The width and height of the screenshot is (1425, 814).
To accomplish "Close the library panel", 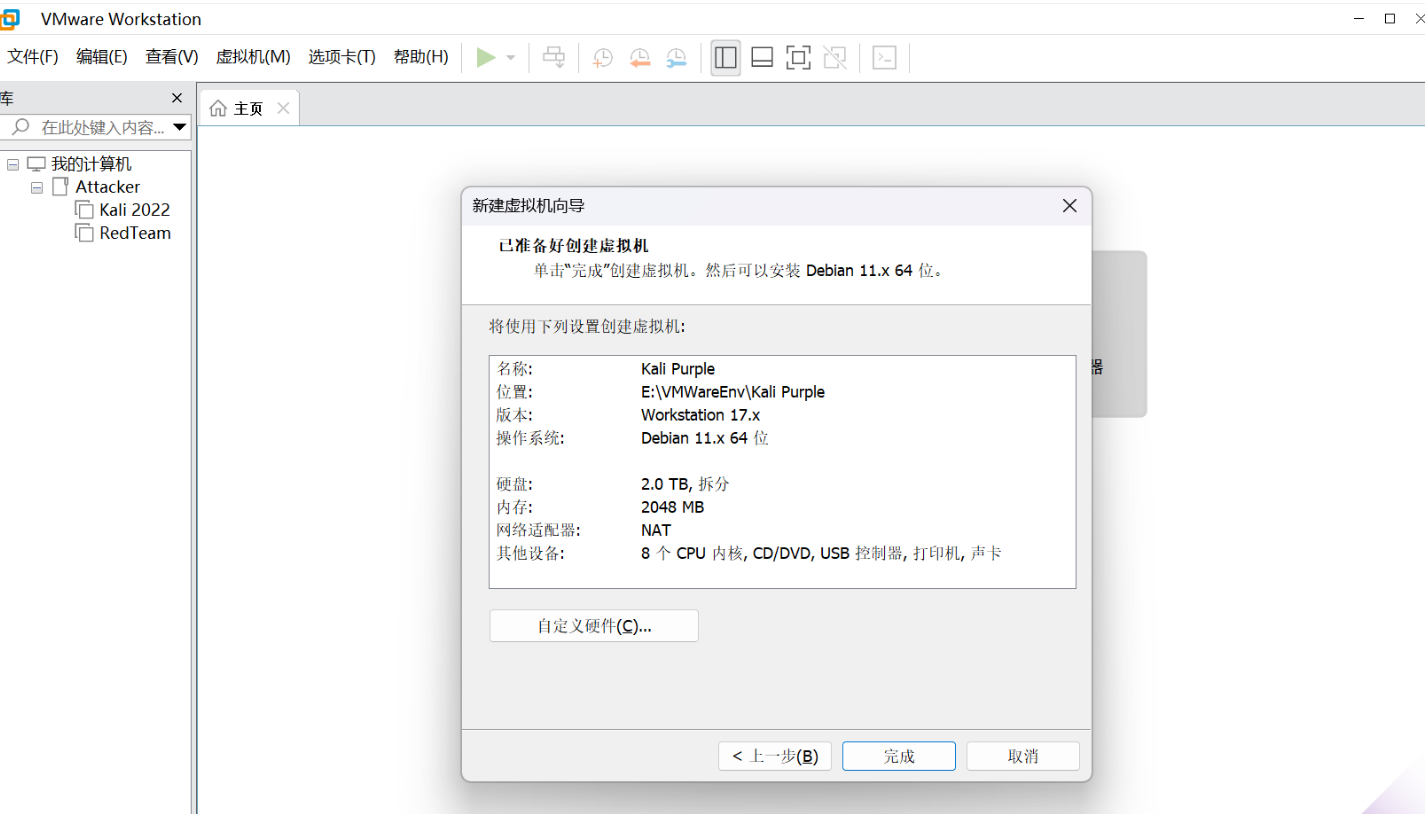I will pyautogui.click(x=177, y=98).
